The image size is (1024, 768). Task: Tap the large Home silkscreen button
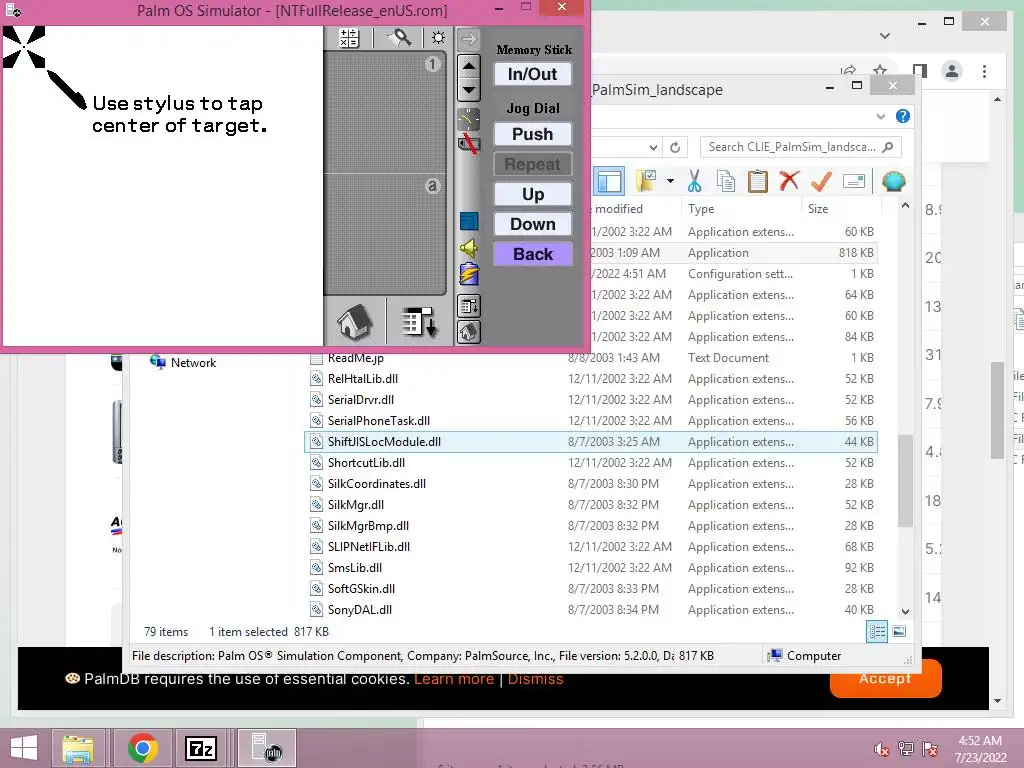click(355, 321)
